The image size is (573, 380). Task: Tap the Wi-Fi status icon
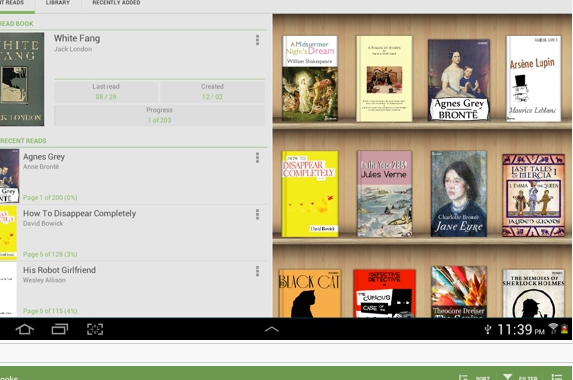[x=554, y=329]
